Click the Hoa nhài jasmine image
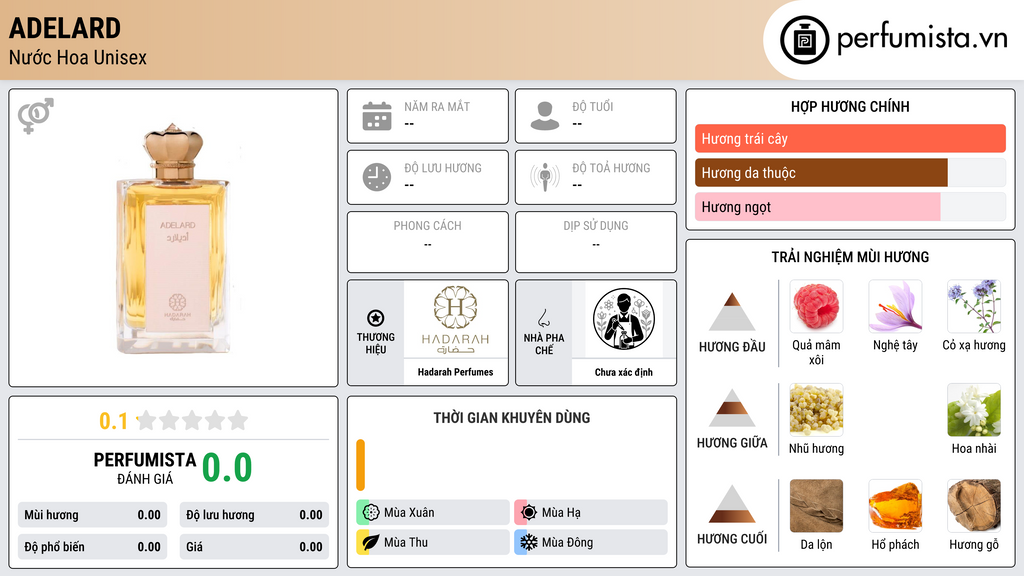Image resolution: width=1024 pixels, height=576 pixels. point(974,410)
